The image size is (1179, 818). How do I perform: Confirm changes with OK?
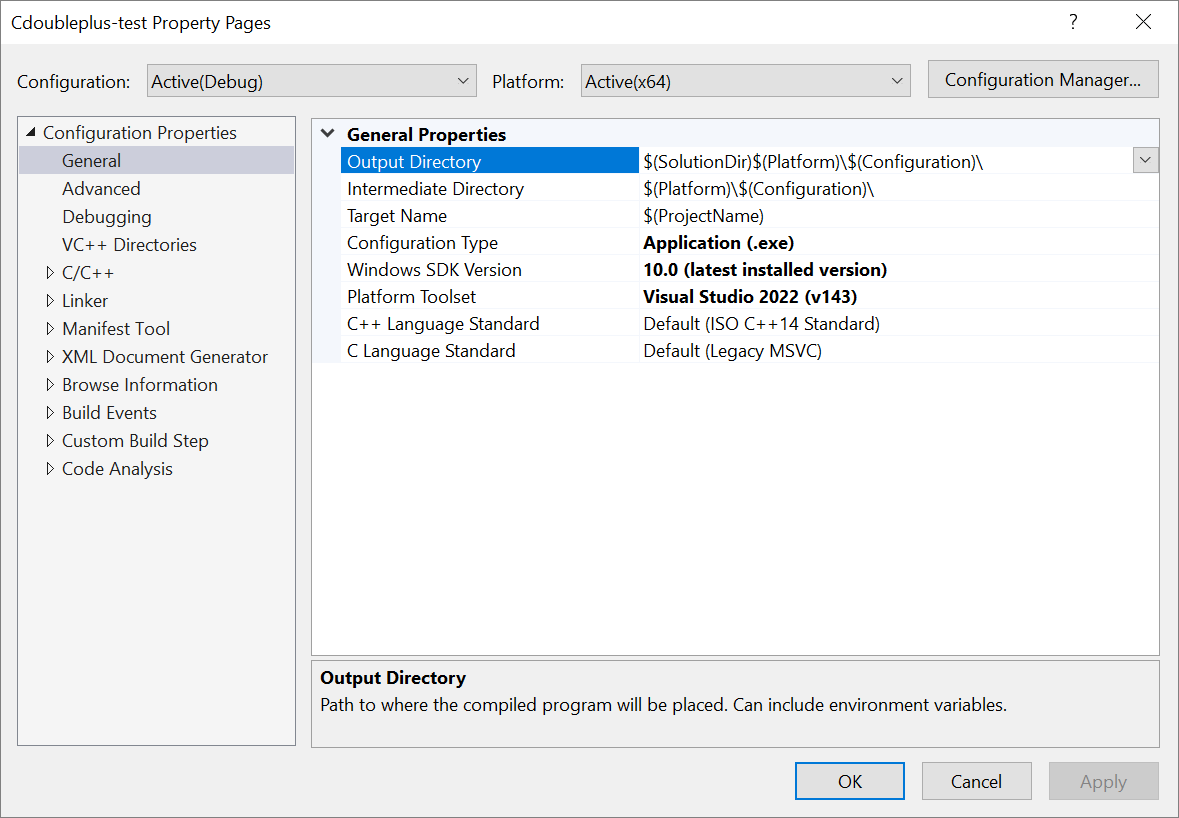[849, 781]
